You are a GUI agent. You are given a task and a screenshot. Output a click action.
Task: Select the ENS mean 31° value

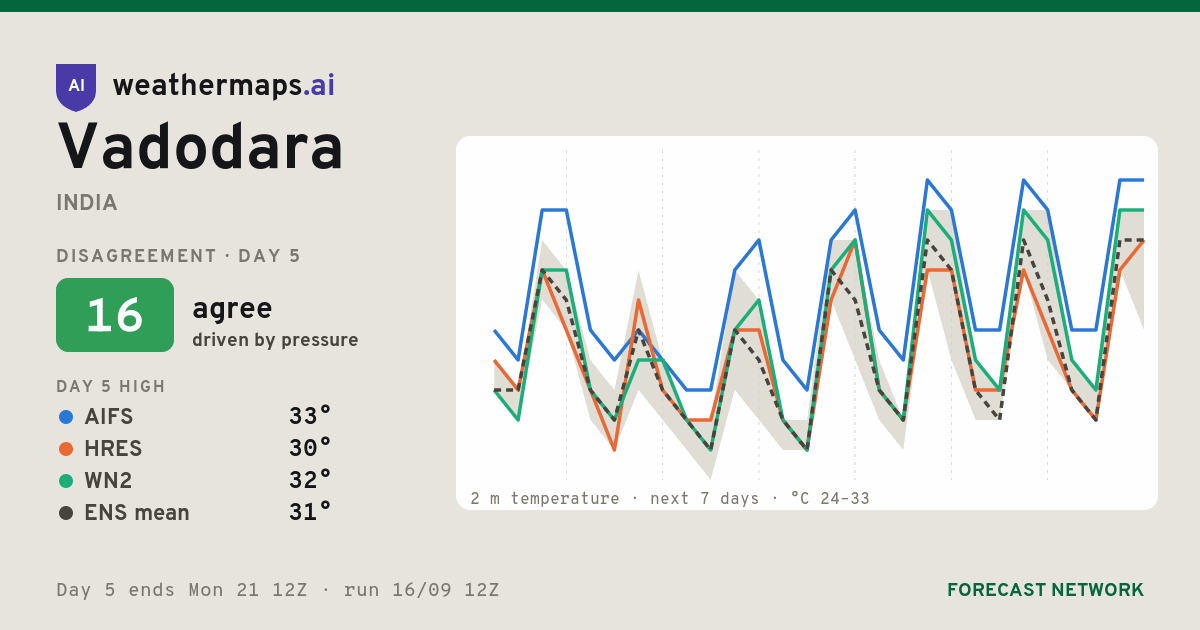pyautogui.click(x=310, y=512)
